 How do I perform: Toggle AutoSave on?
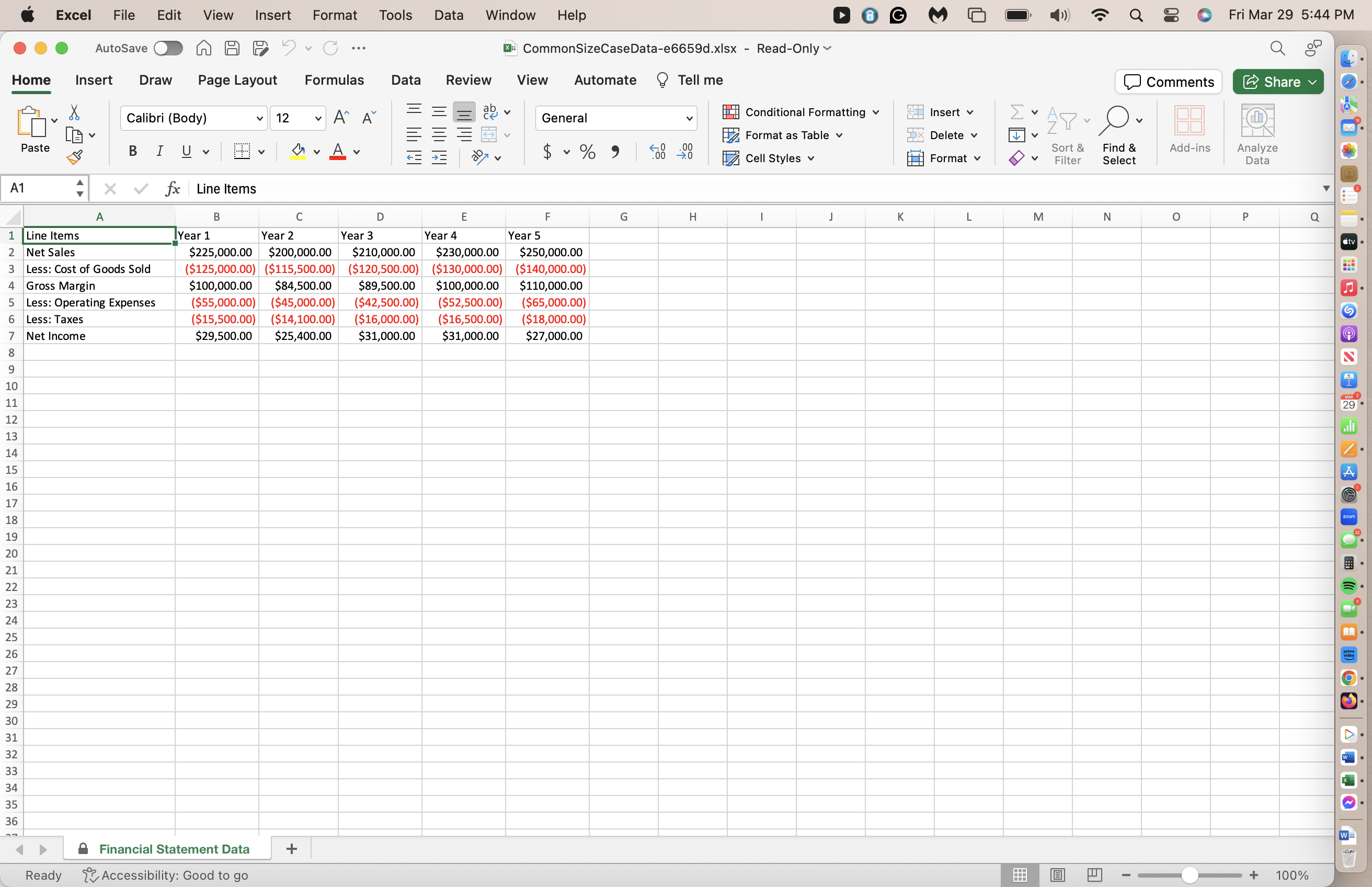(x=167, y=48)
